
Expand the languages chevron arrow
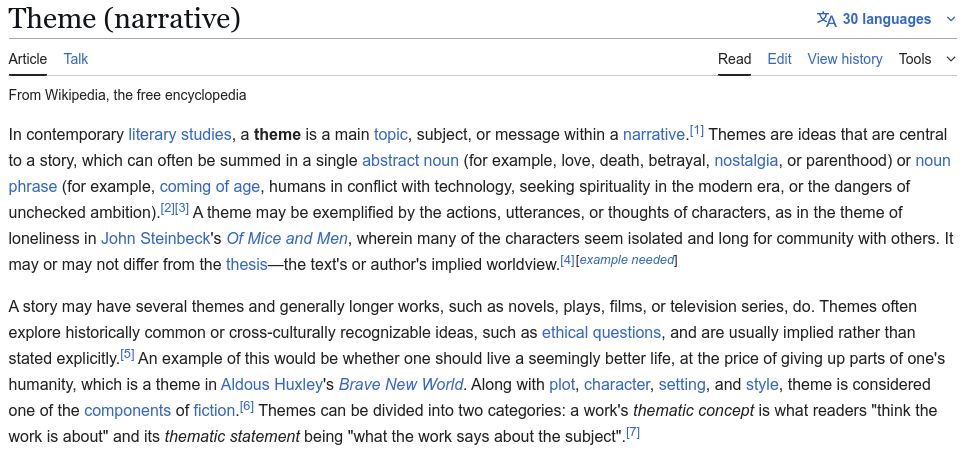951,20
